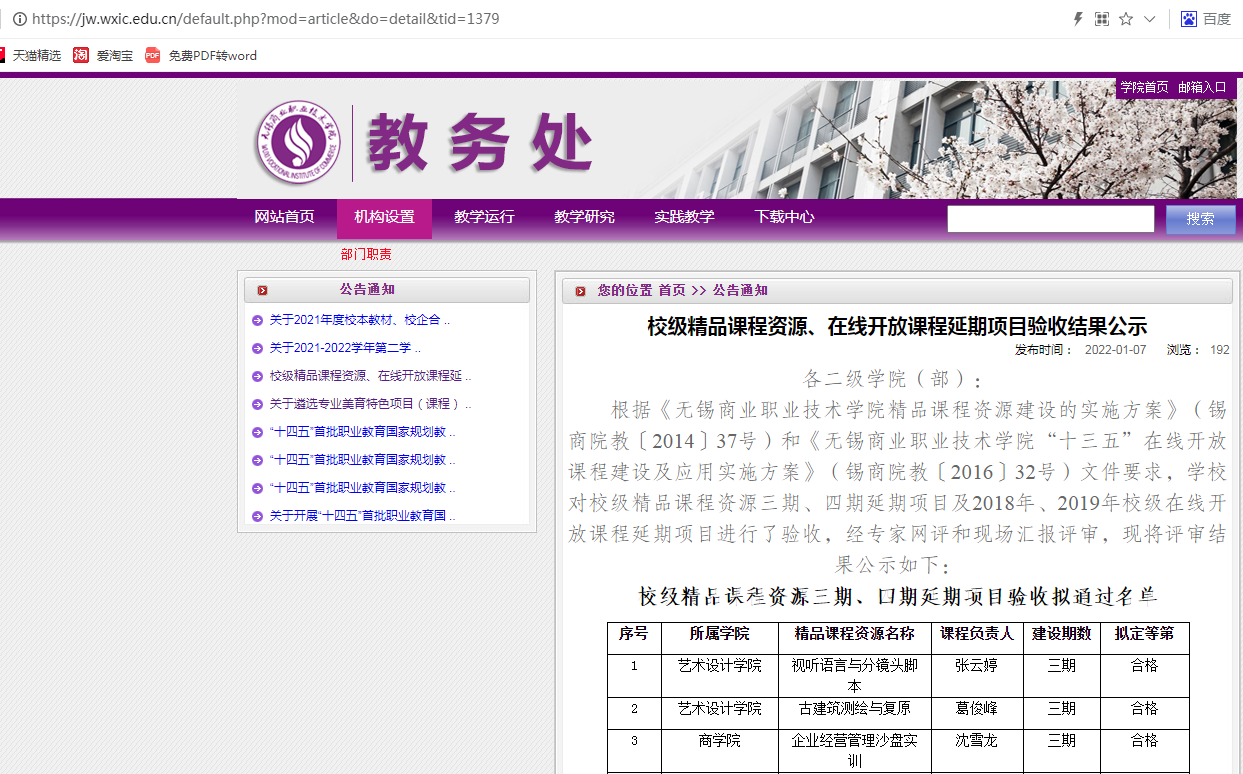Click the QR code icon in address bar
1243x774 pixels.
(1102, 19)
